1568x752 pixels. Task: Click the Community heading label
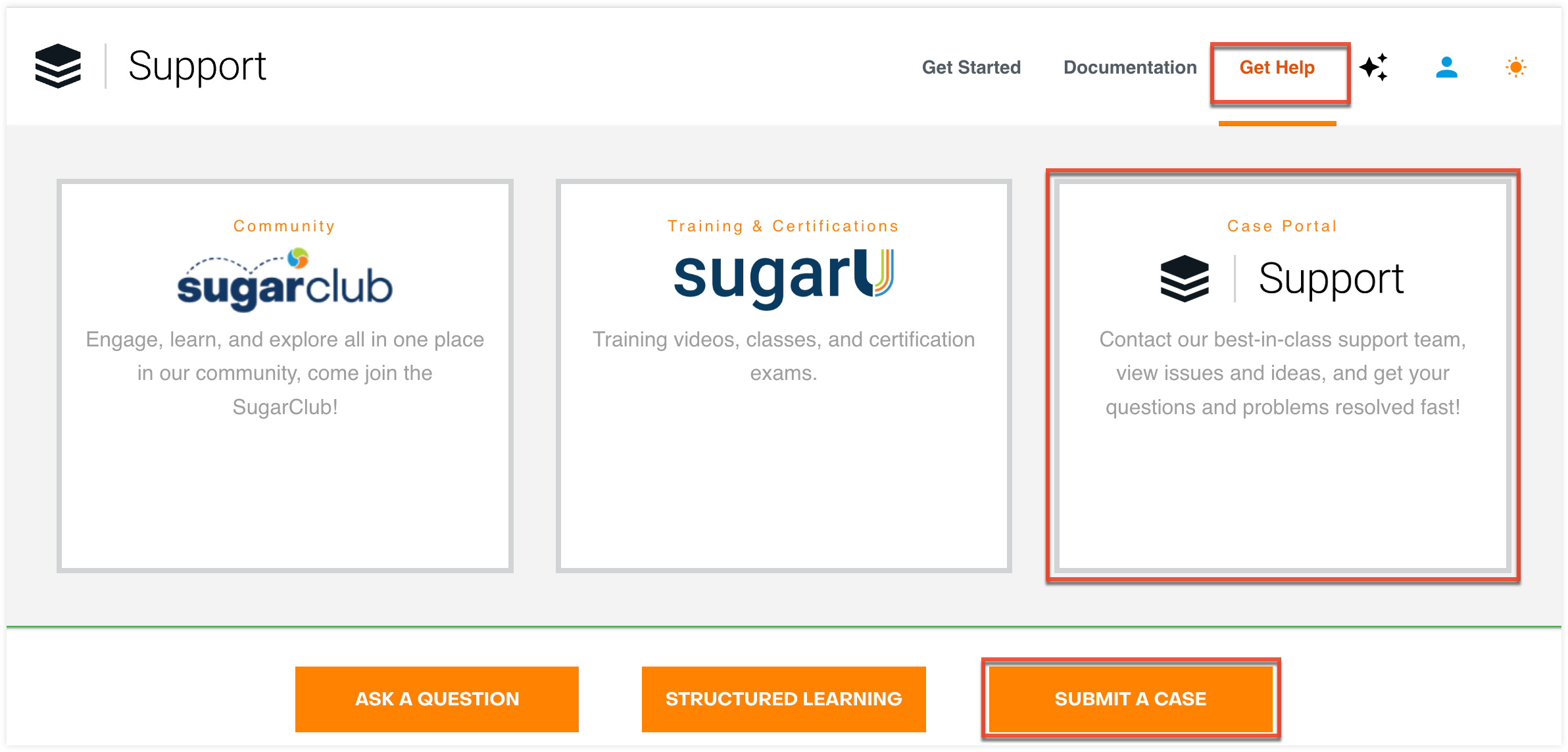tap(284, 225)
